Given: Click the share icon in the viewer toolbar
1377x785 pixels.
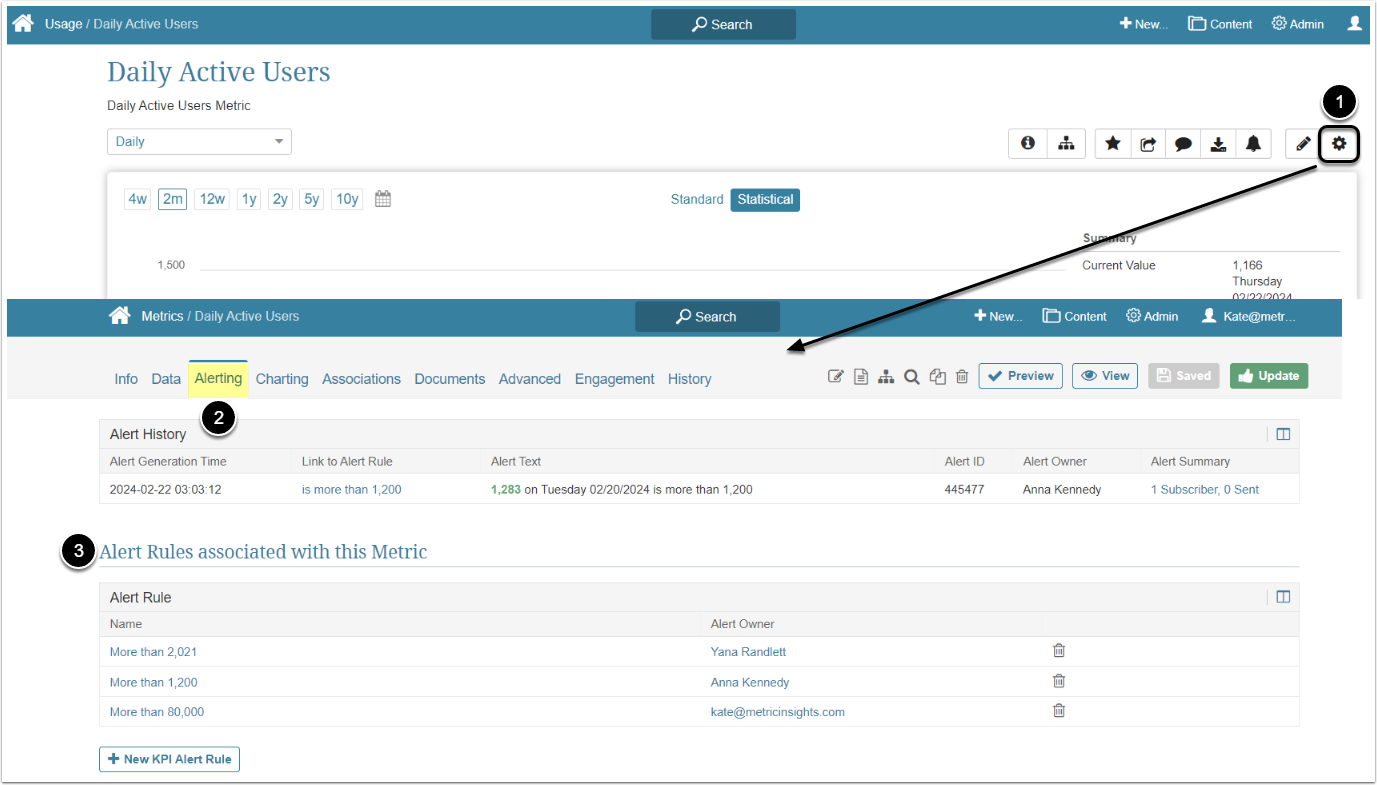Looking at the screenshot, I should coord(1148,144).
